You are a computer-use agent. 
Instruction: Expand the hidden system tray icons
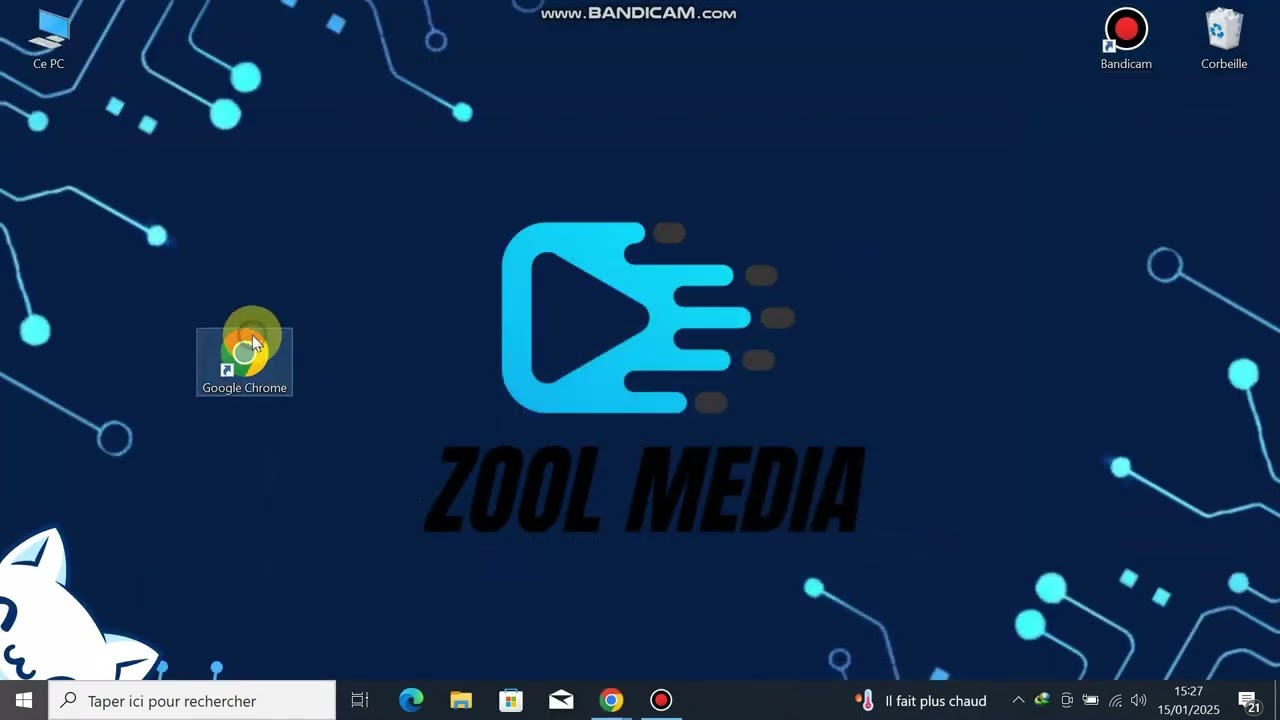point(1018,700)
